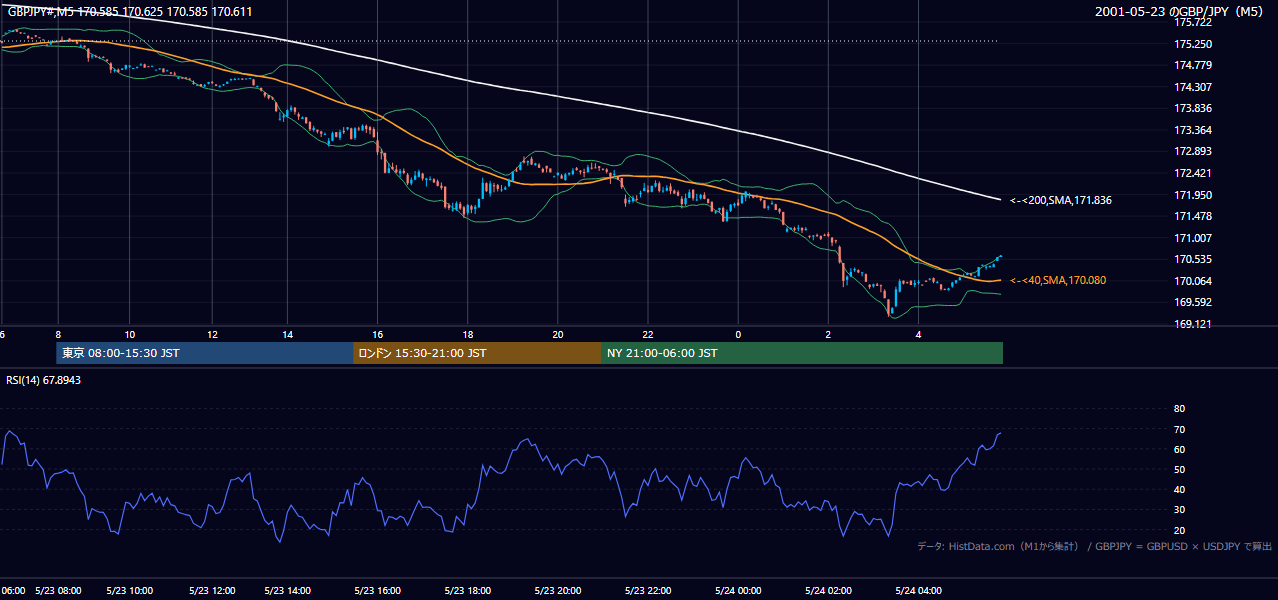1278x600 pixels.
Task: Click the 171.007 price axis label
Action: (x=1192, y=238)
